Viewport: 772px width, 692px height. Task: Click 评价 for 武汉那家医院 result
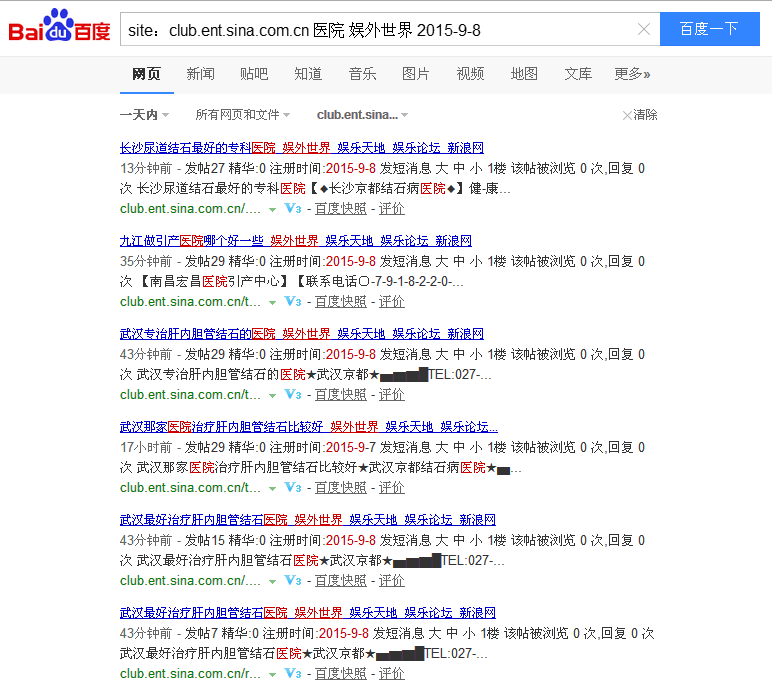tap(391, 488)
